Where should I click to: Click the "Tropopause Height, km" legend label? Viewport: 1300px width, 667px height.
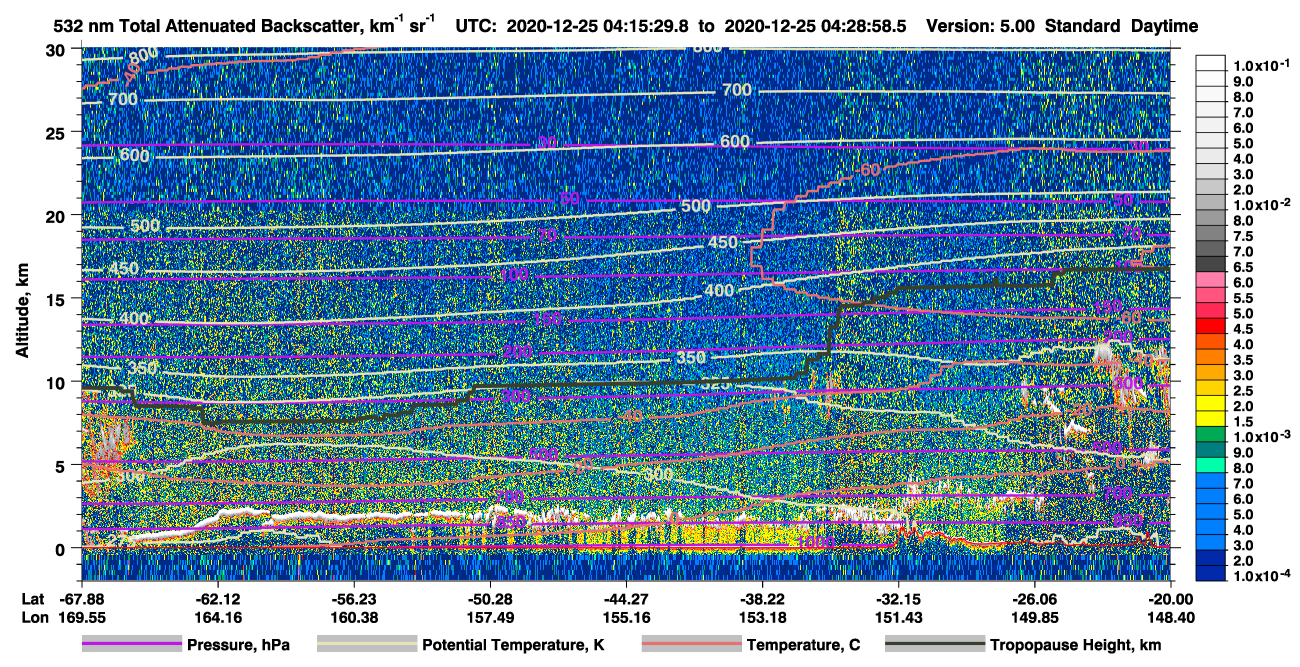1076,645
